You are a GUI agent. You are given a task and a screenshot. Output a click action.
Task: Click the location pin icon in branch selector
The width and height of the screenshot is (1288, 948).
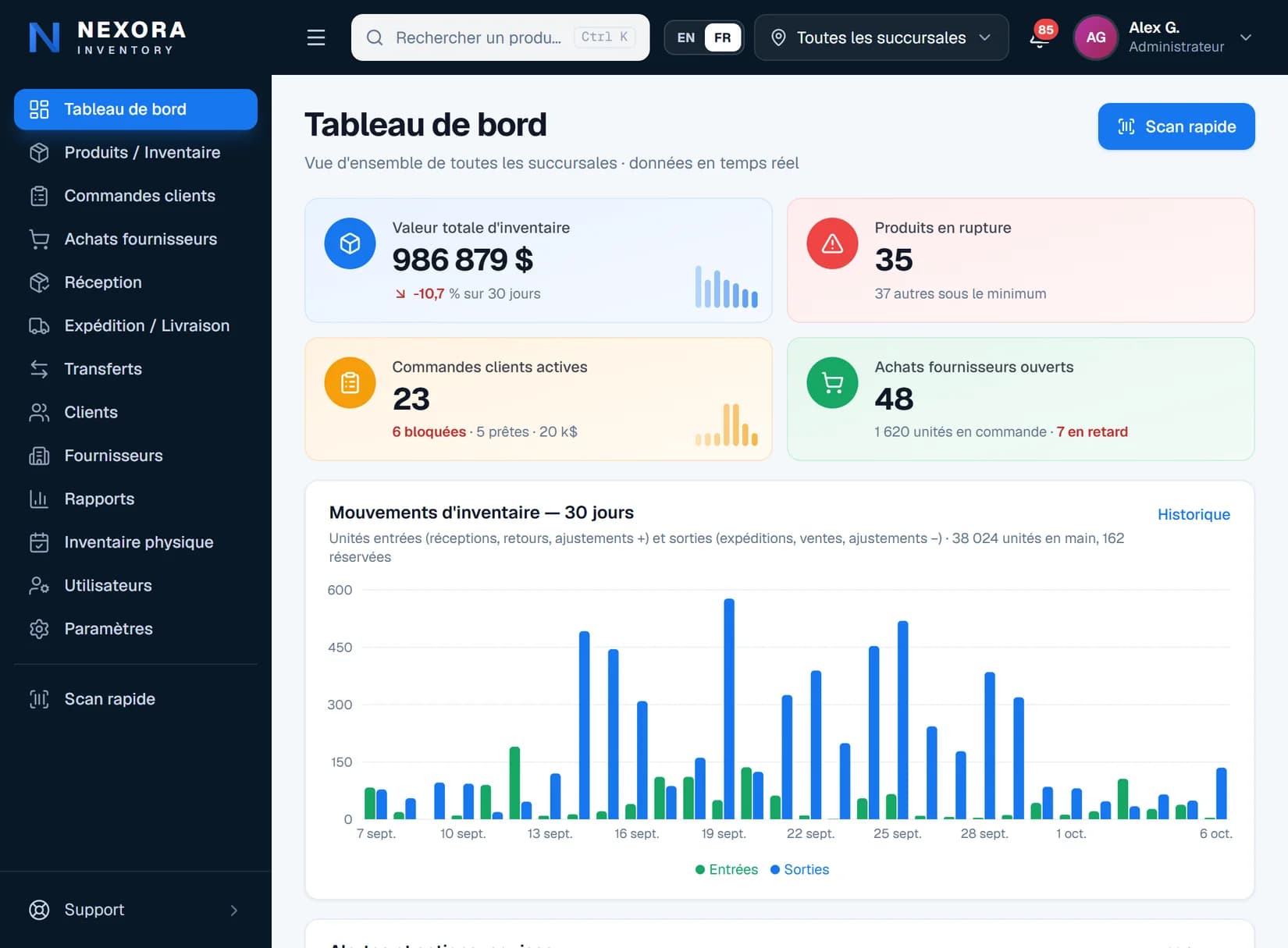pyautogui.click(x=778, y=37)
